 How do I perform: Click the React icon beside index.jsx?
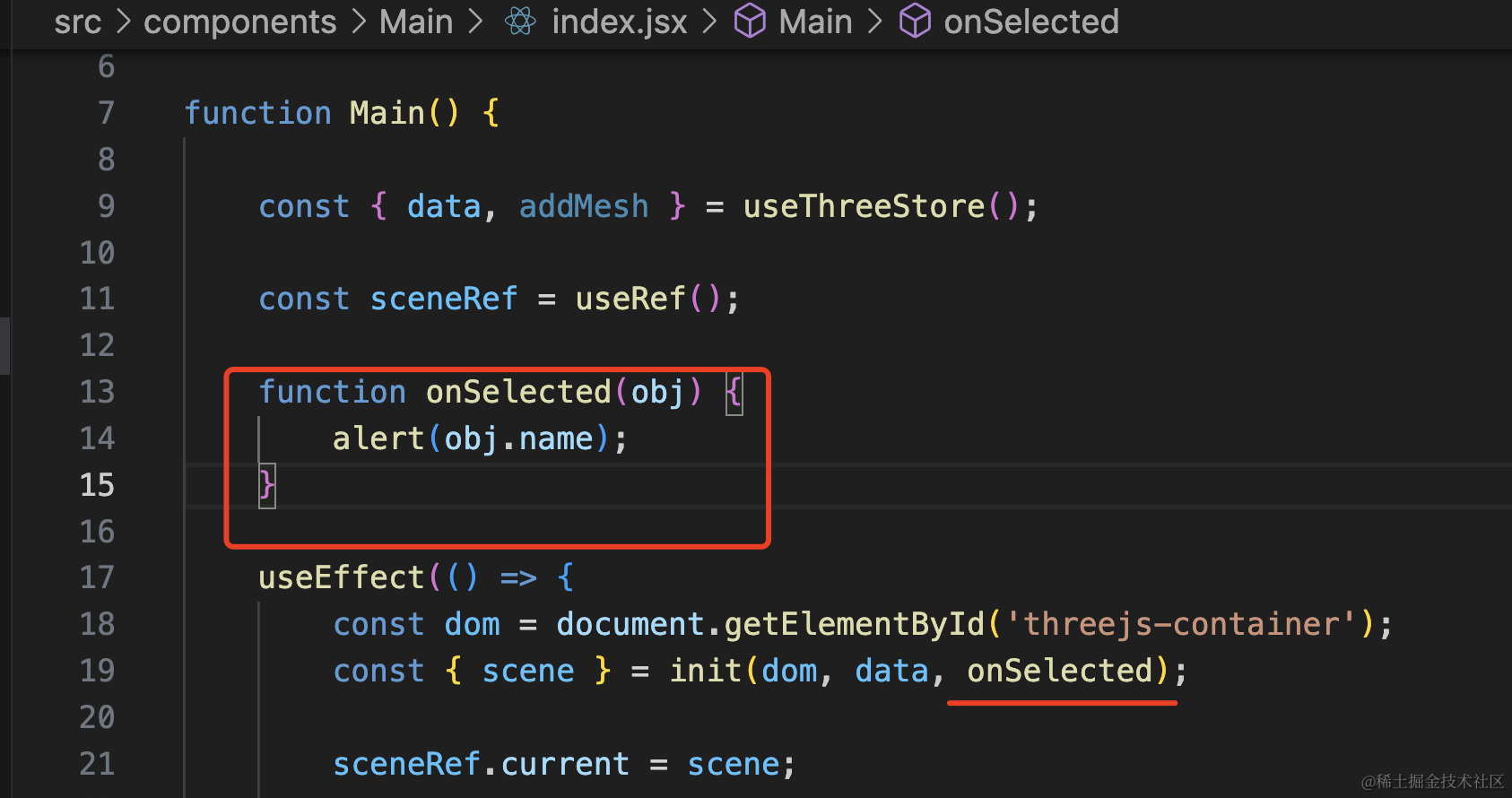(520, 21)
